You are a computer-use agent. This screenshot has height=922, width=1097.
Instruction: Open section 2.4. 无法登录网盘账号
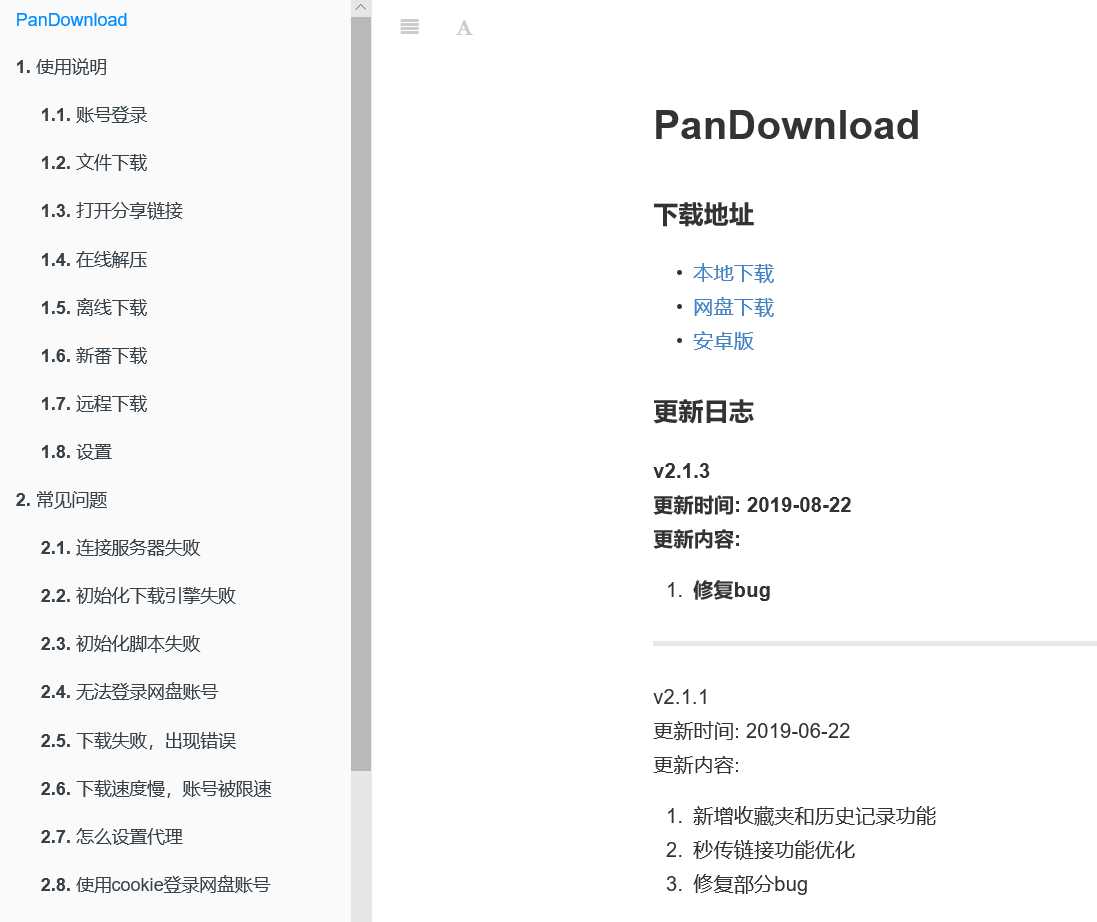coord(129,692)
